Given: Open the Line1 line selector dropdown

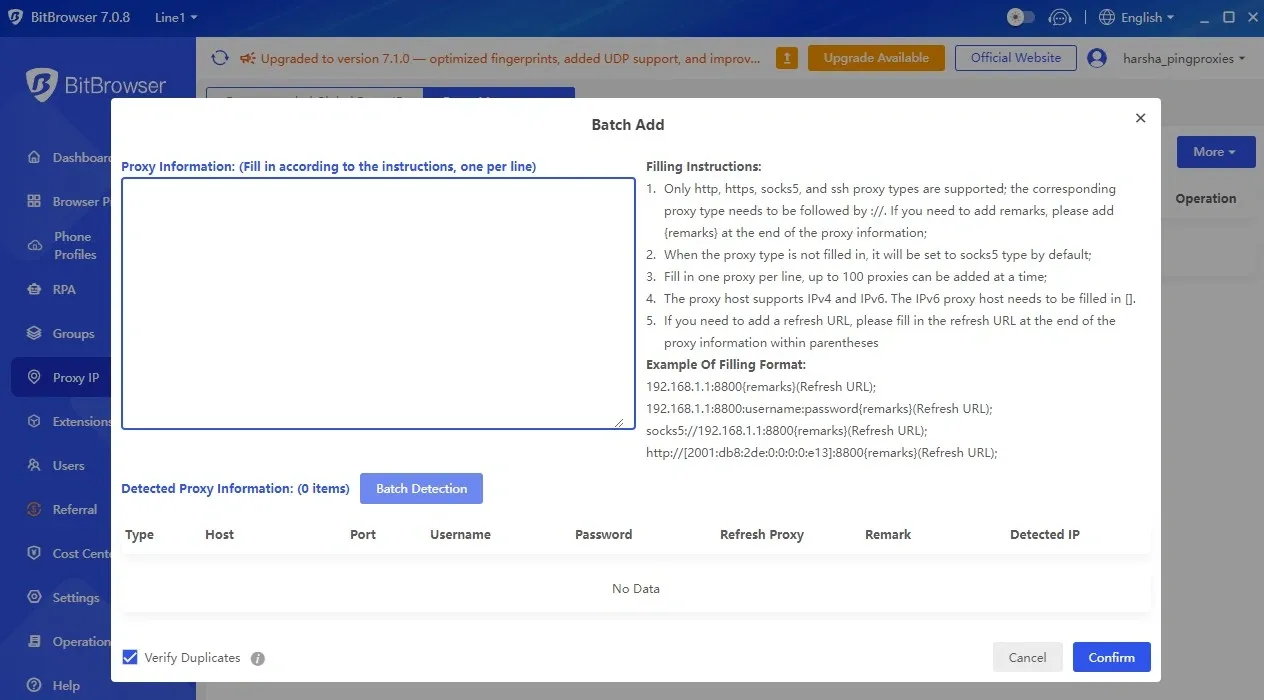Looking at the screenshot, I should 175,16.
